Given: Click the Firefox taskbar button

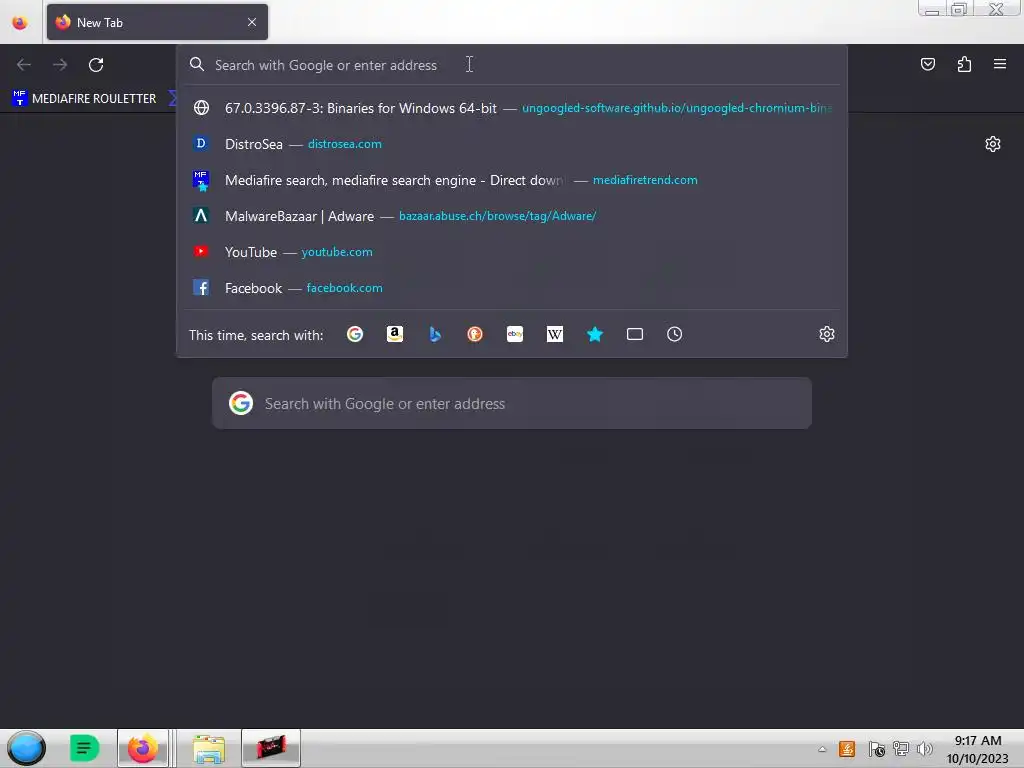Looking at the screenshot, I should pos(143,748).
